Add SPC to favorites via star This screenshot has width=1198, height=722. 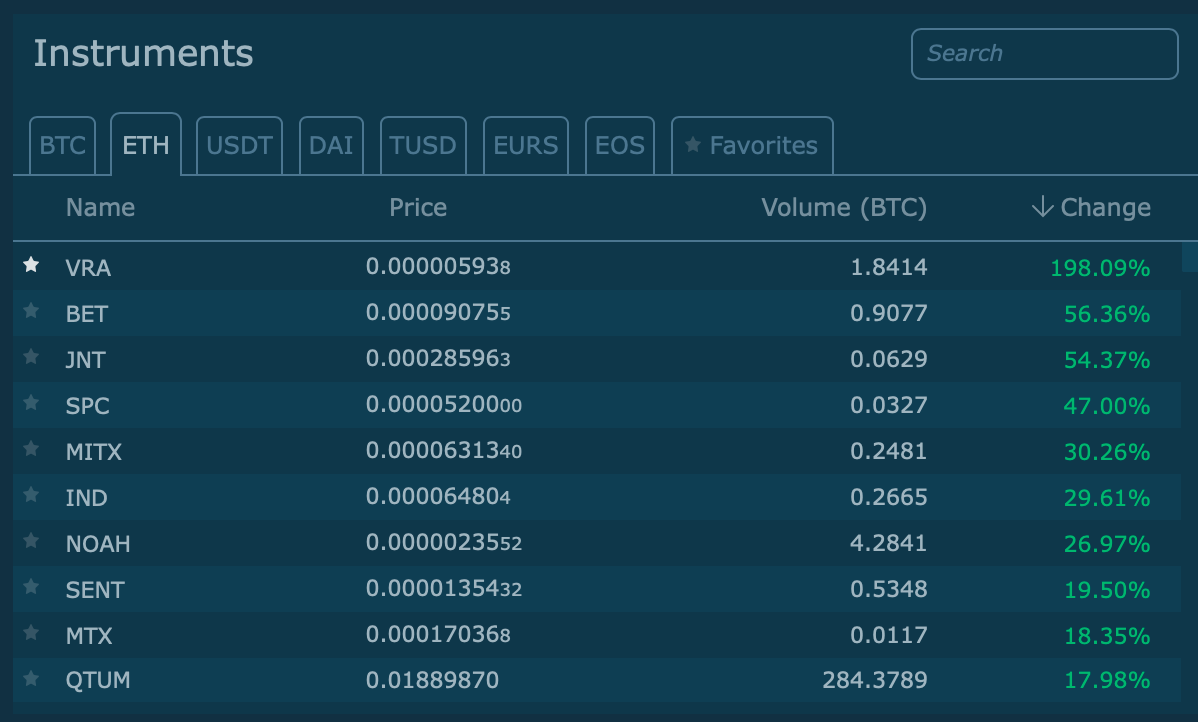(x=31, y=403)
